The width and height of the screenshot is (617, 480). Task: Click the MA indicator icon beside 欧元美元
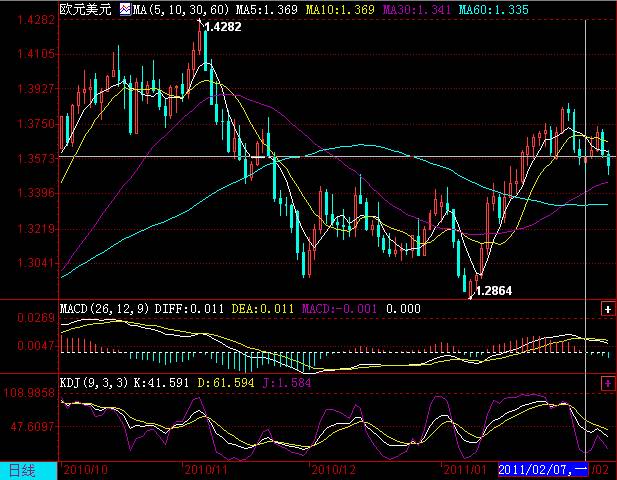125,9
